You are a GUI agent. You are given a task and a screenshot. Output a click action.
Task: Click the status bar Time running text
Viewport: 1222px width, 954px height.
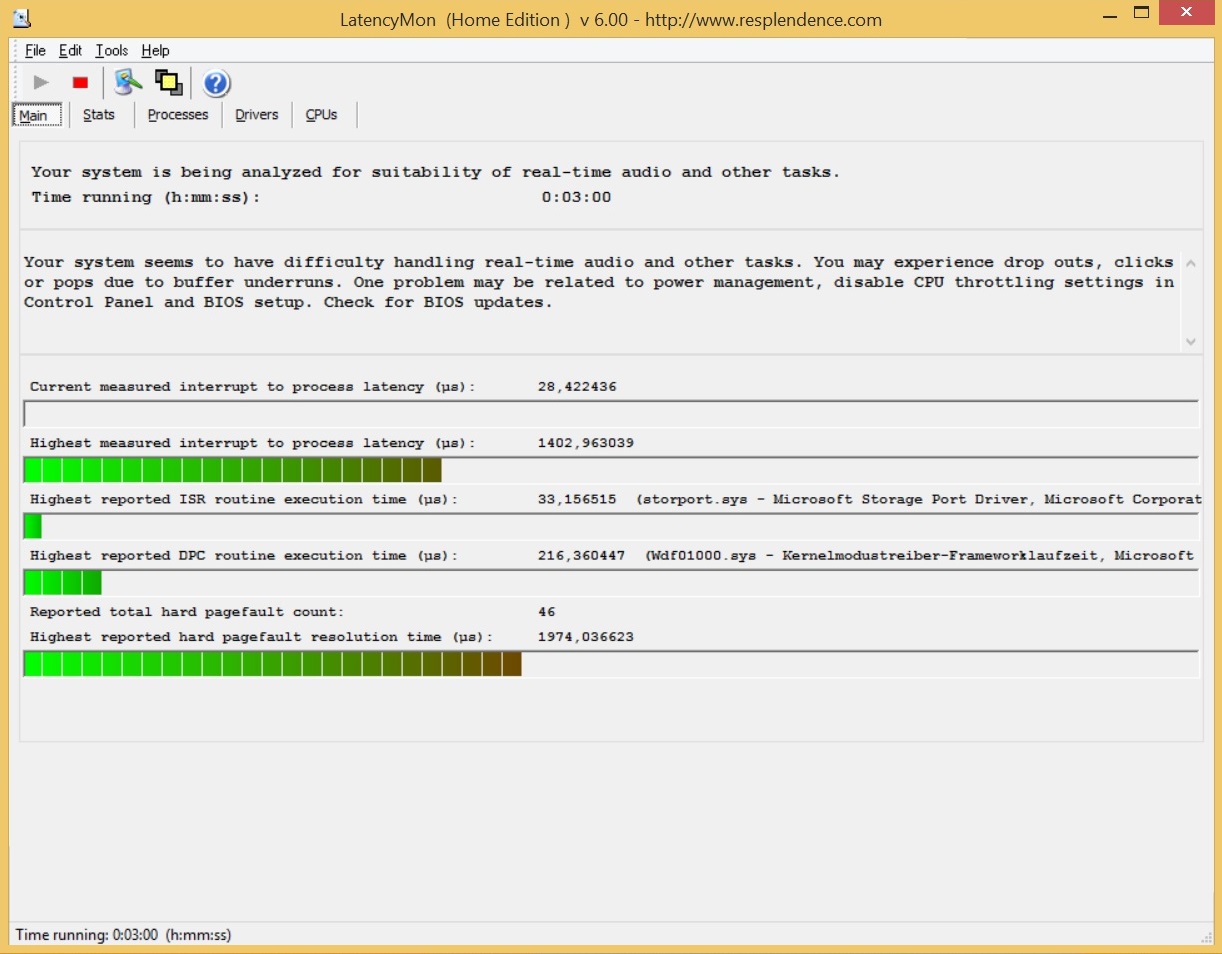tap(123, 935)
